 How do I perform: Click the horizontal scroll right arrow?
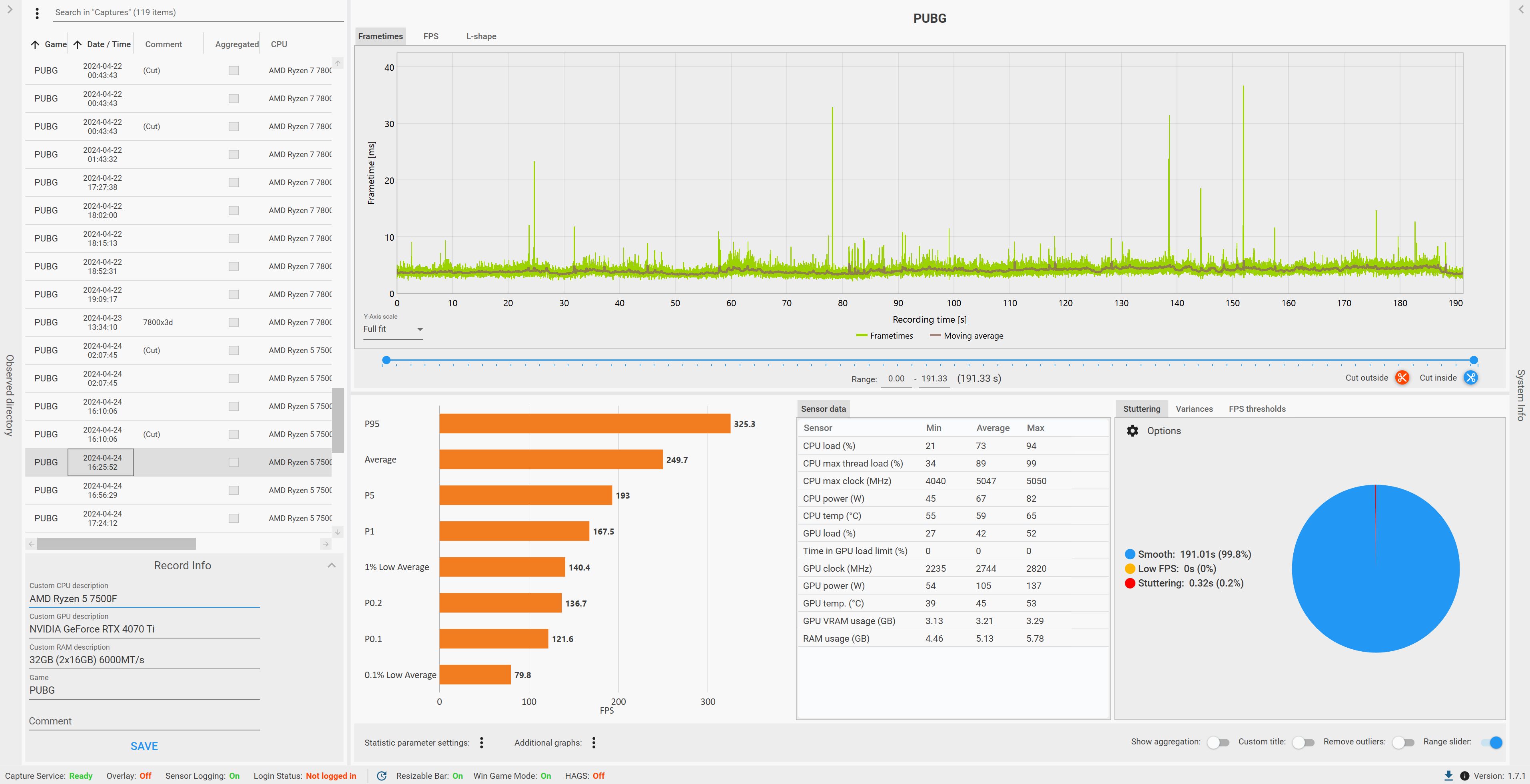click(x=325, y=543)
